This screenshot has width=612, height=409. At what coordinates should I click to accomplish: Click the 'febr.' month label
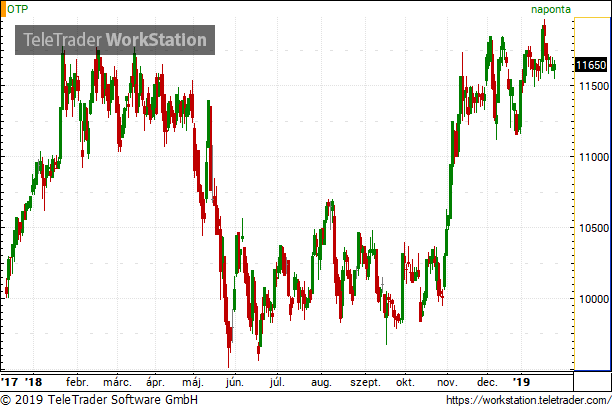point(77,382)
